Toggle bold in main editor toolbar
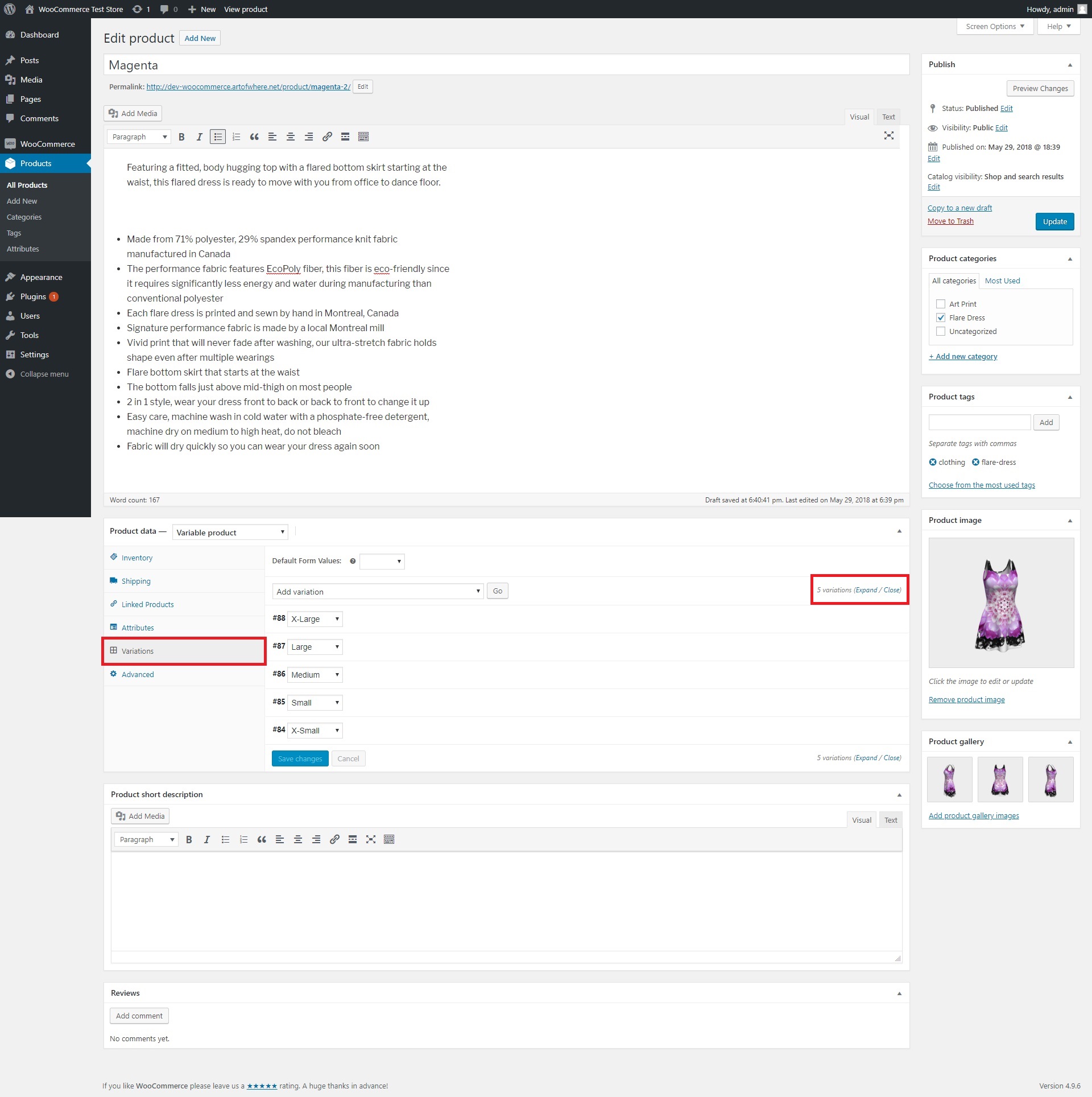This screenshot has width=1092, height=1097. [181, 137]
